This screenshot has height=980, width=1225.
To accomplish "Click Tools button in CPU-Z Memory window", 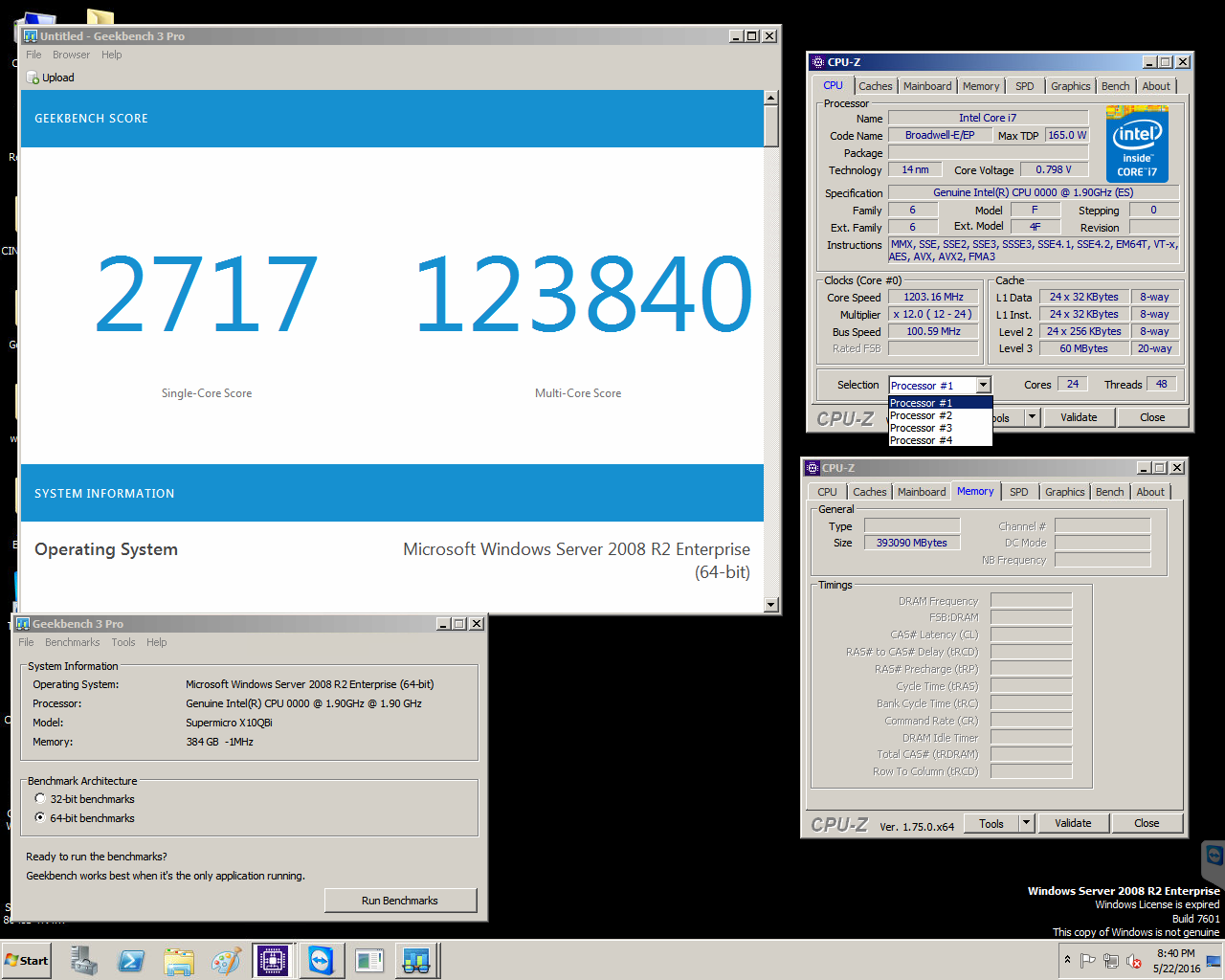I will point(991,823).
